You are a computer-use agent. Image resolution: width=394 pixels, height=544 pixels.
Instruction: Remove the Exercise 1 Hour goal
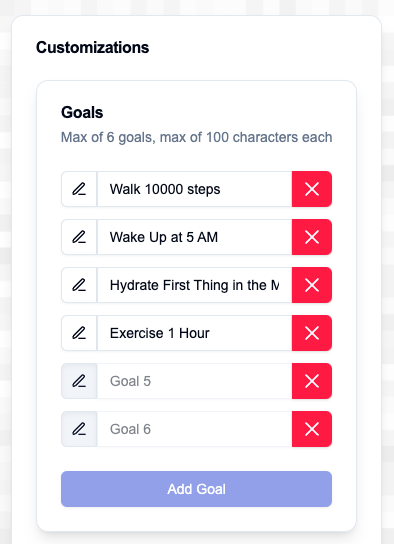pos(312,333)
